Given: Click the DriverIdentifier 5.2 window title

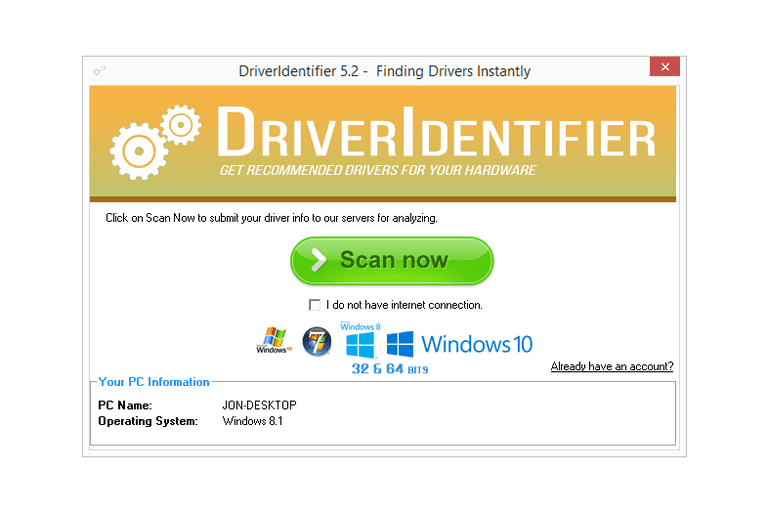Looking at the screenshot, I should 384,71.
